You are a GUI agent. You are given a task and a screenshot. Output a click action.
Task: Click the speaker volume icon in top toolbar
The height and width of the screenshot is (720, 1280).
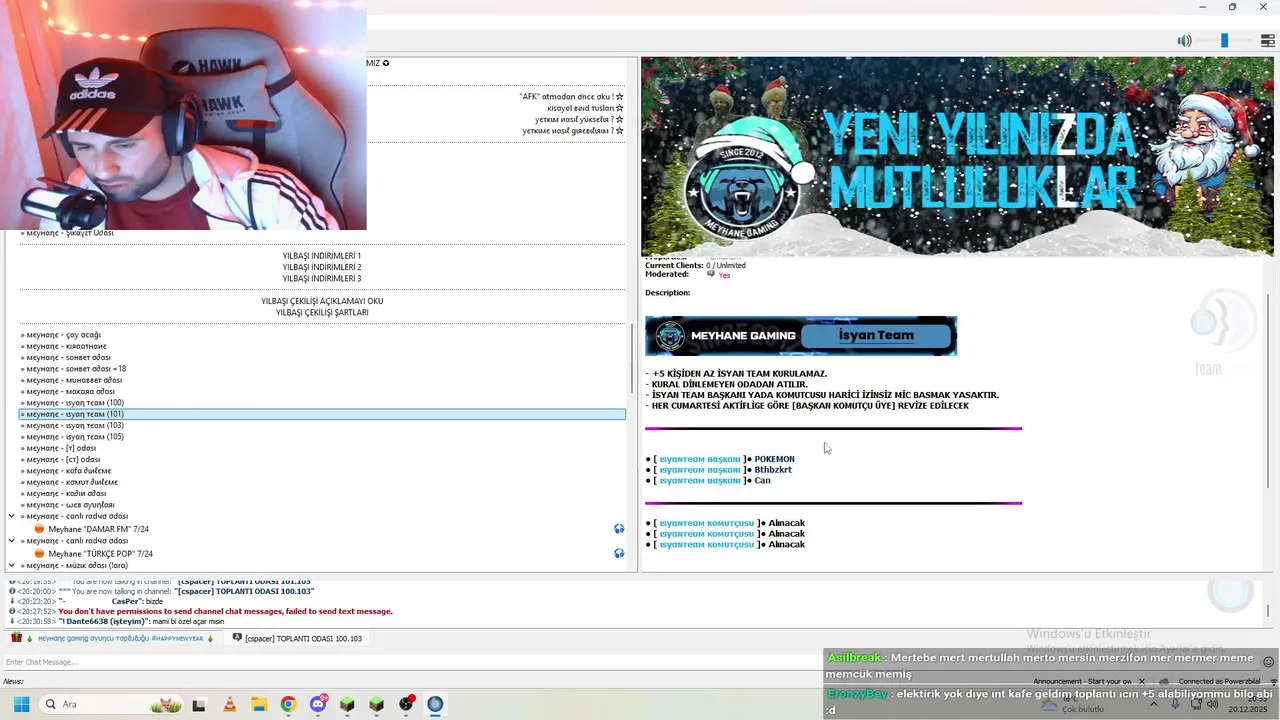[1184, 41]
